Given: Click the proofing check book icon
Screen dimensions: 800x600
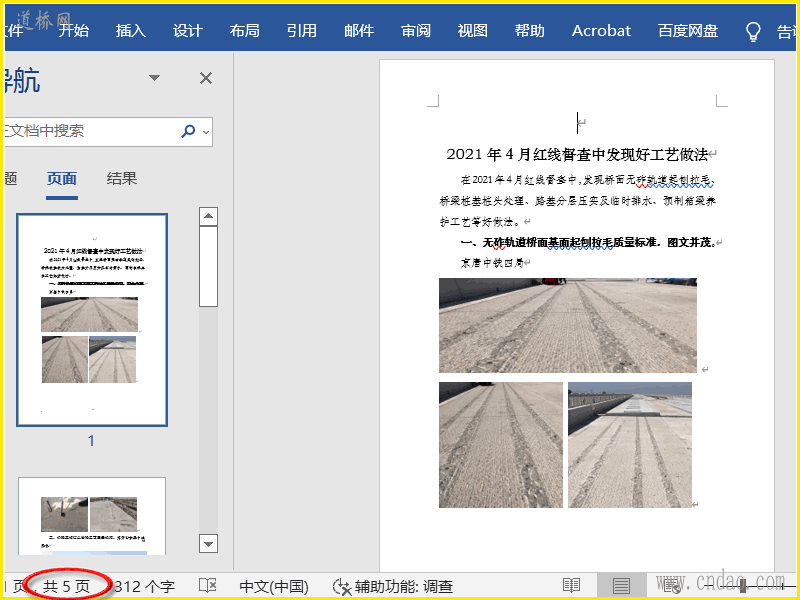Looking at the screenshot, I should [208, 586].
